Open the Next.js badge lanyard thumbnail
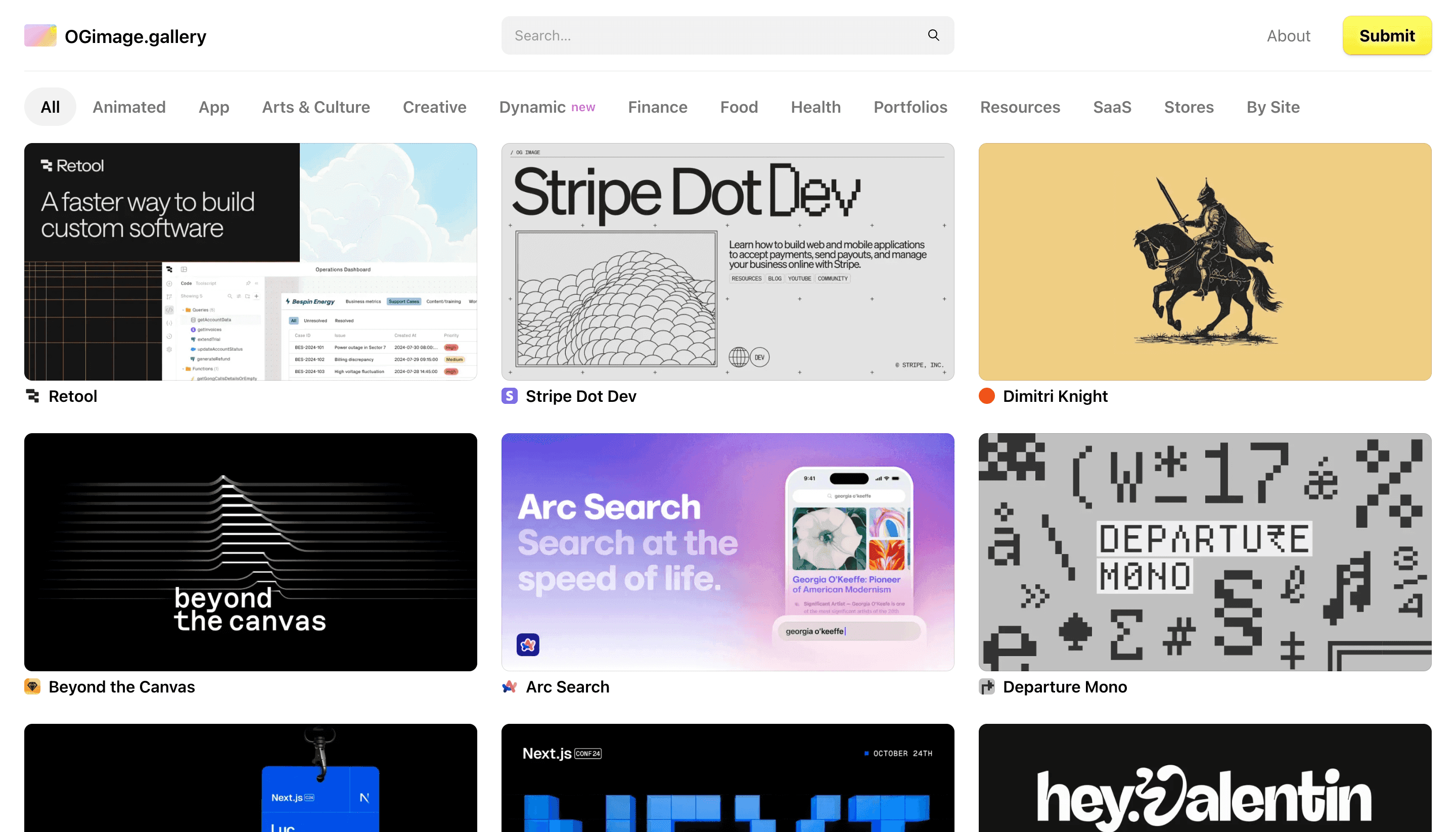 250,778
